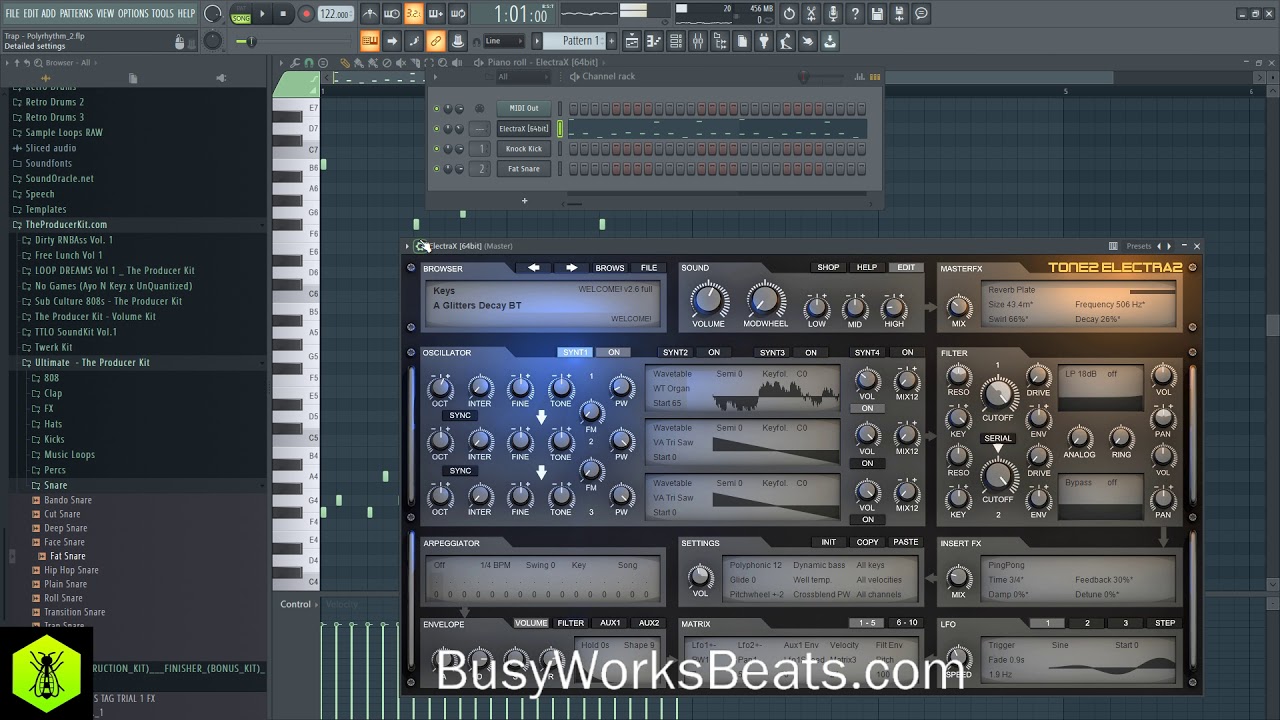Enable the countdown before recording icon
Screen dimensions: 1280x720
click(x=414, y=14)
